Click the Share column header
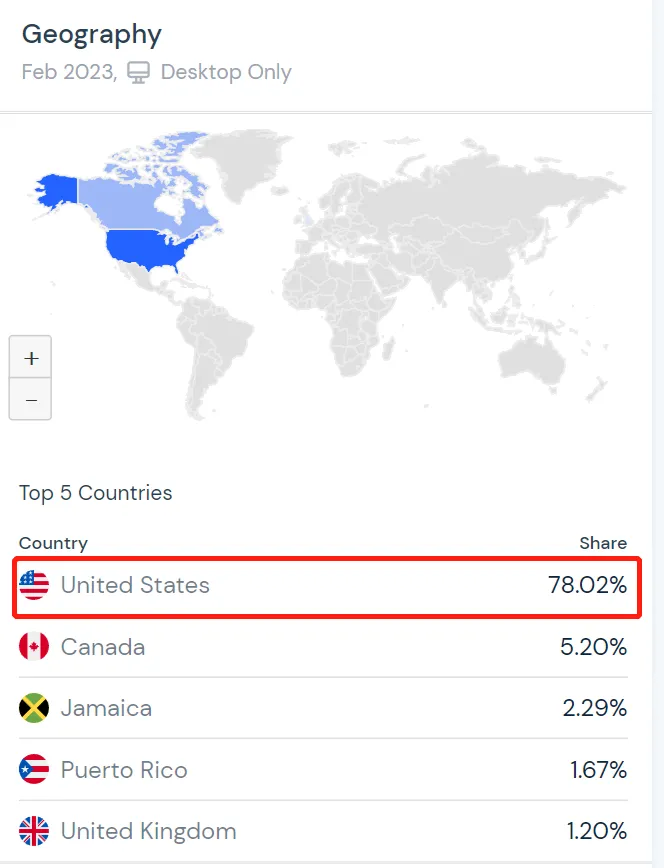This screenshot has width=664, height=868. pyautogui.click(x=603, y=543)
